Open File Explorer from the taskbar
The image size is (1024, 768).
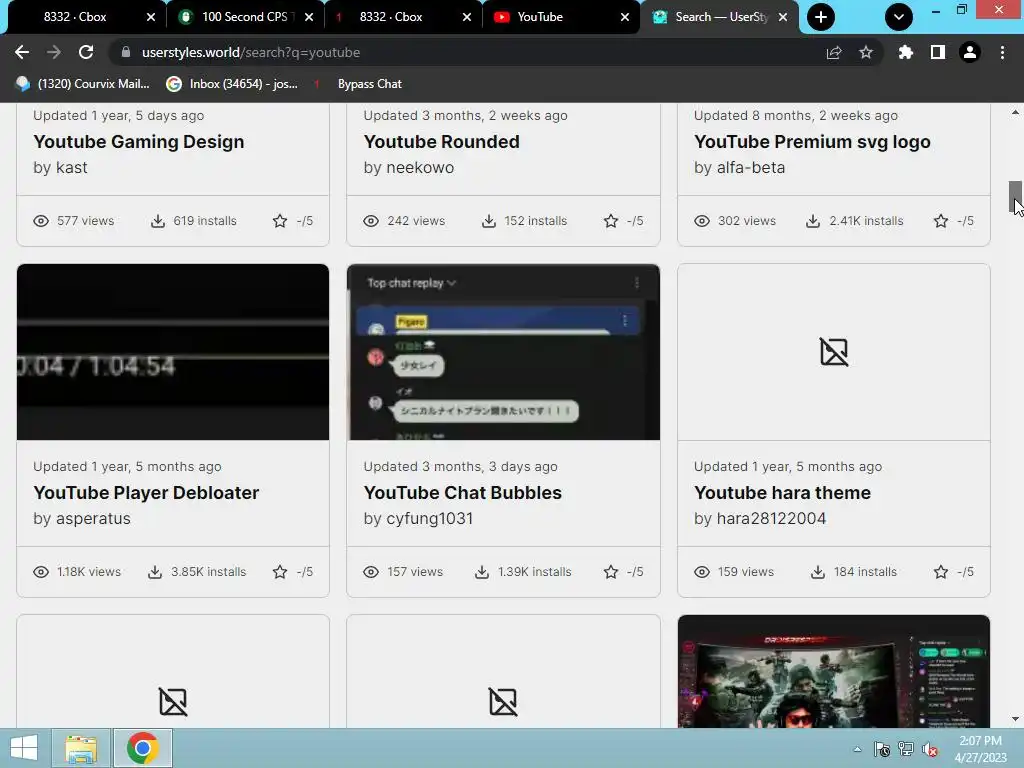click(81, 748)
